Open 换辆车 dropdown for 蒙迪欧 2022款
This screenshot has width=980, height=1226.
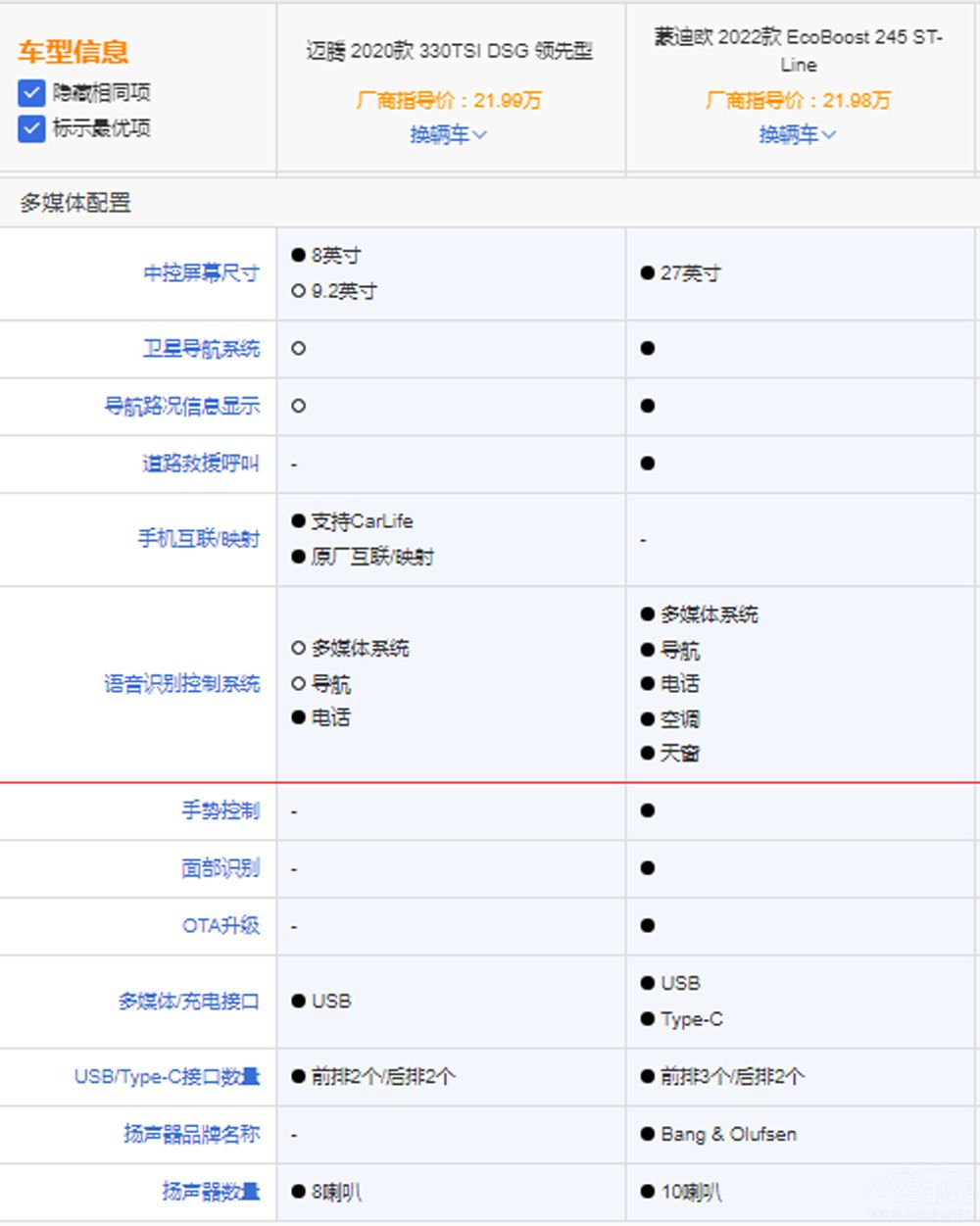(x=797, y=135)
